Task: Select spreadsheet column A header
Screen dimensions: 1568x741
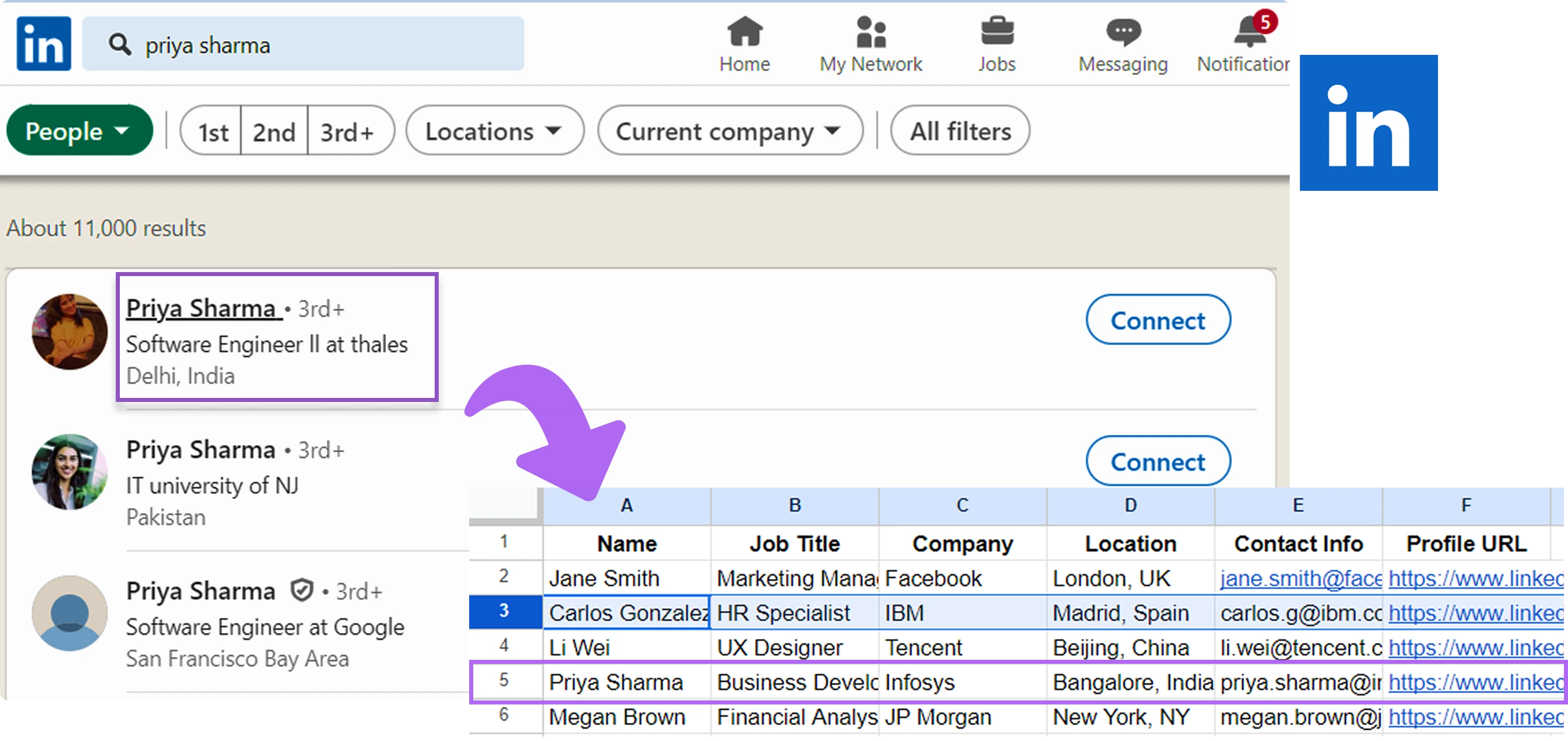Action: tap(627, 506)
